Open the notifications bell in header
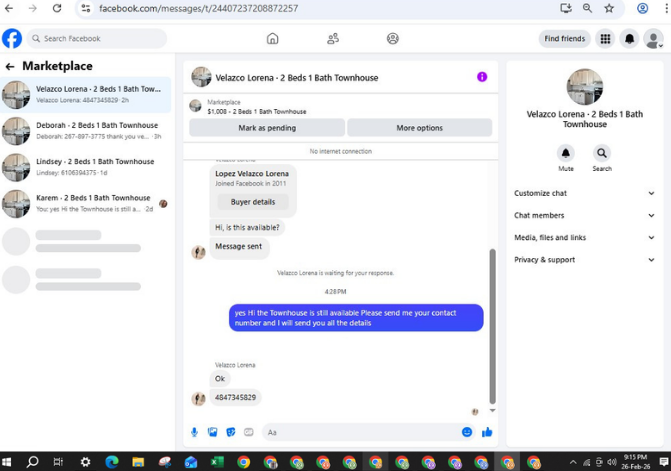This screenshot has width=671, height=471. click(629, 39)
